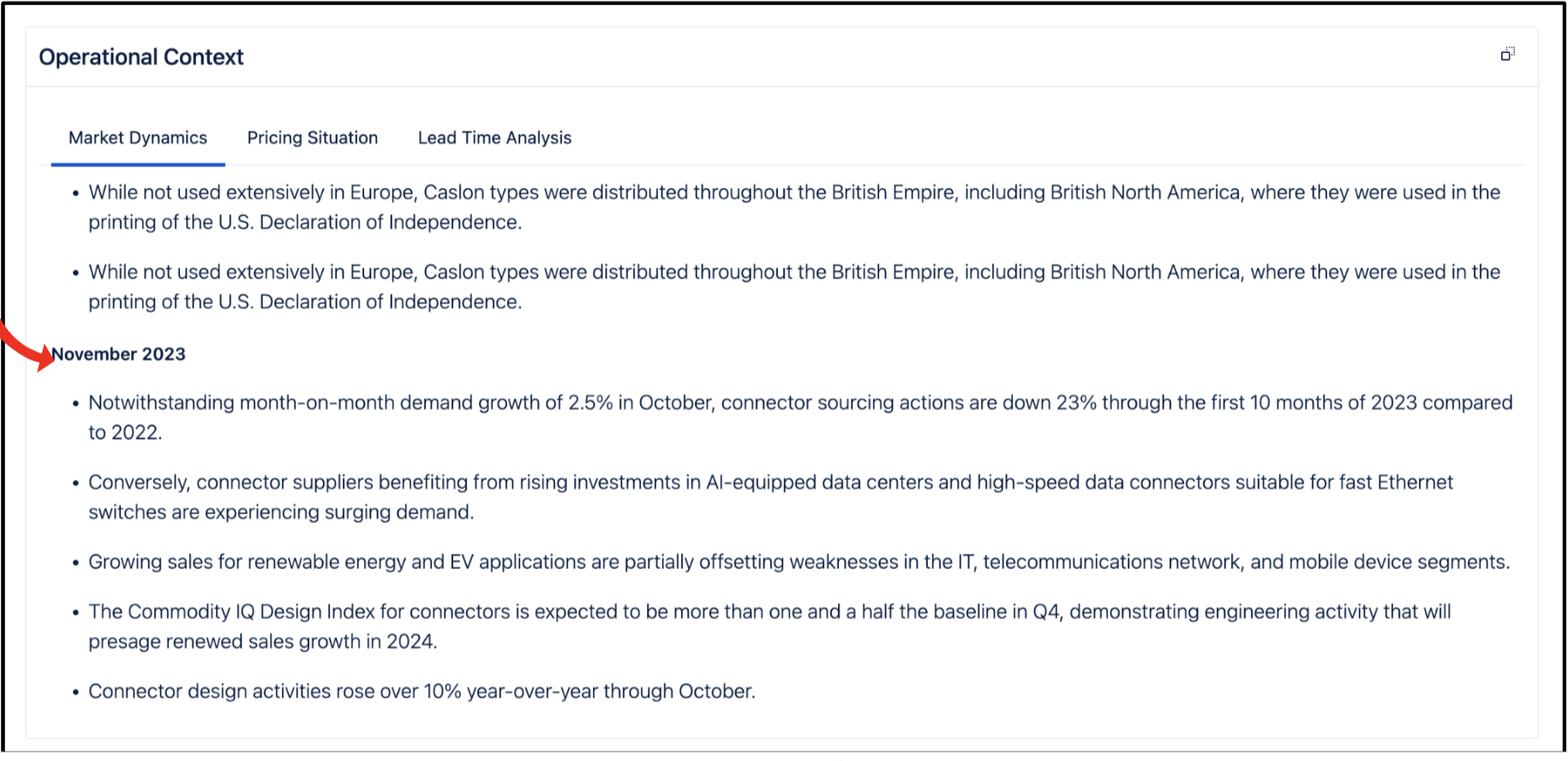Click bullet about connector design activities
1568x761 pixels.
pos(422,692)
